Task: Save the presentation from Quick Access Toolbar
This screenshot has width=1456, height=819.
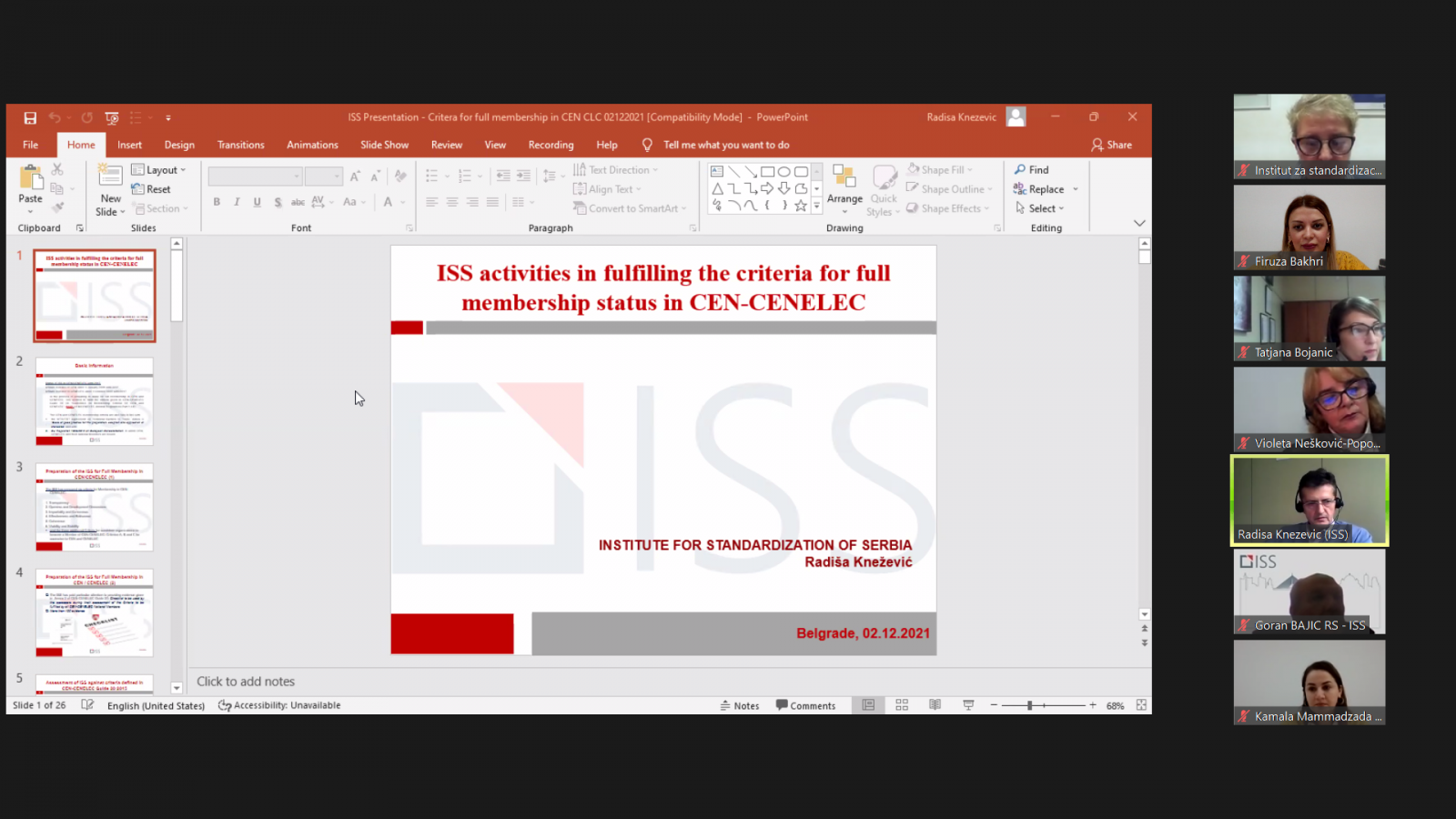Action: tap(30, 117)
